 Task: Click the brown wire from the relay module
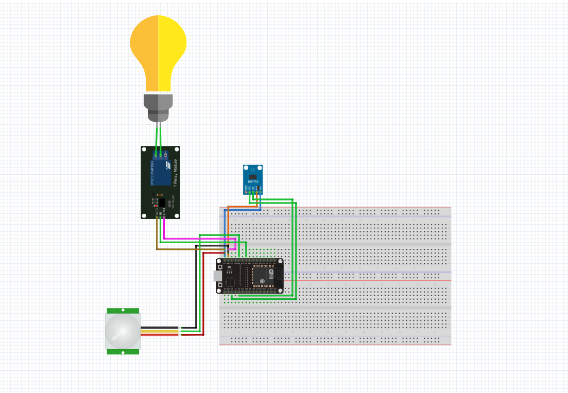pos(157,234)
